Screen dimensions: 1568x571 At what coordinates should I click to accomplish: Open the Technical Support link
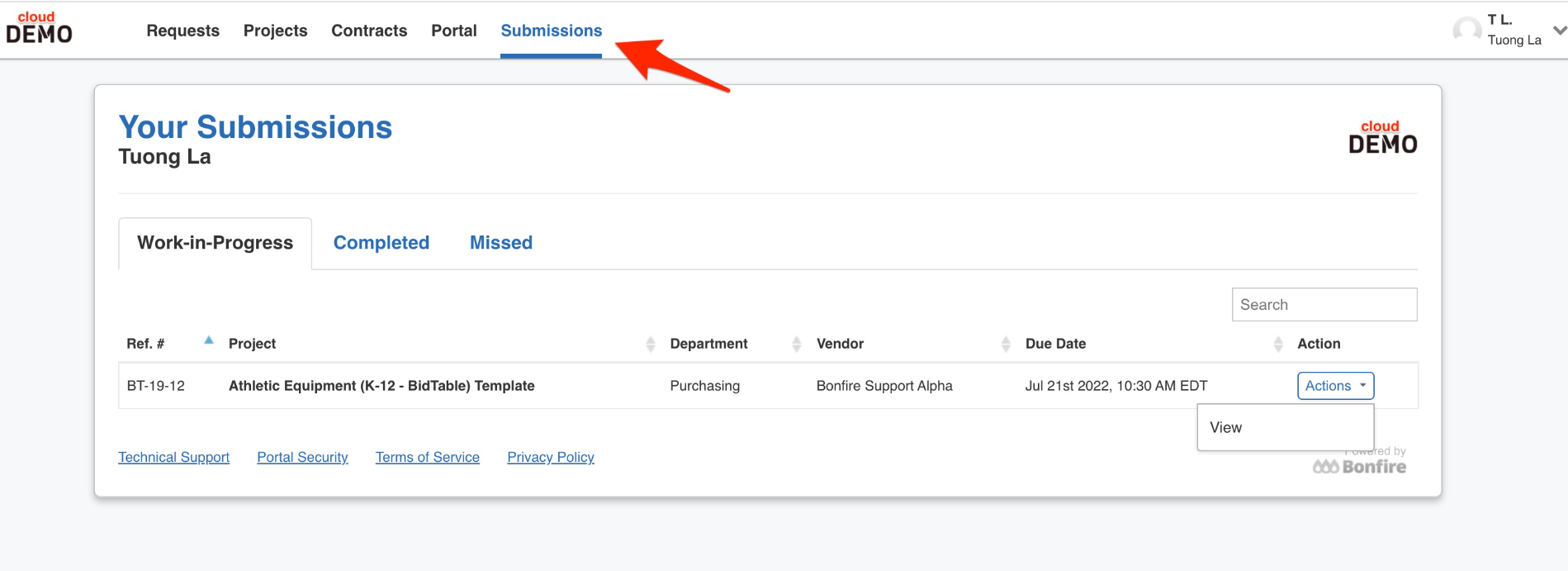pos(173,457)
